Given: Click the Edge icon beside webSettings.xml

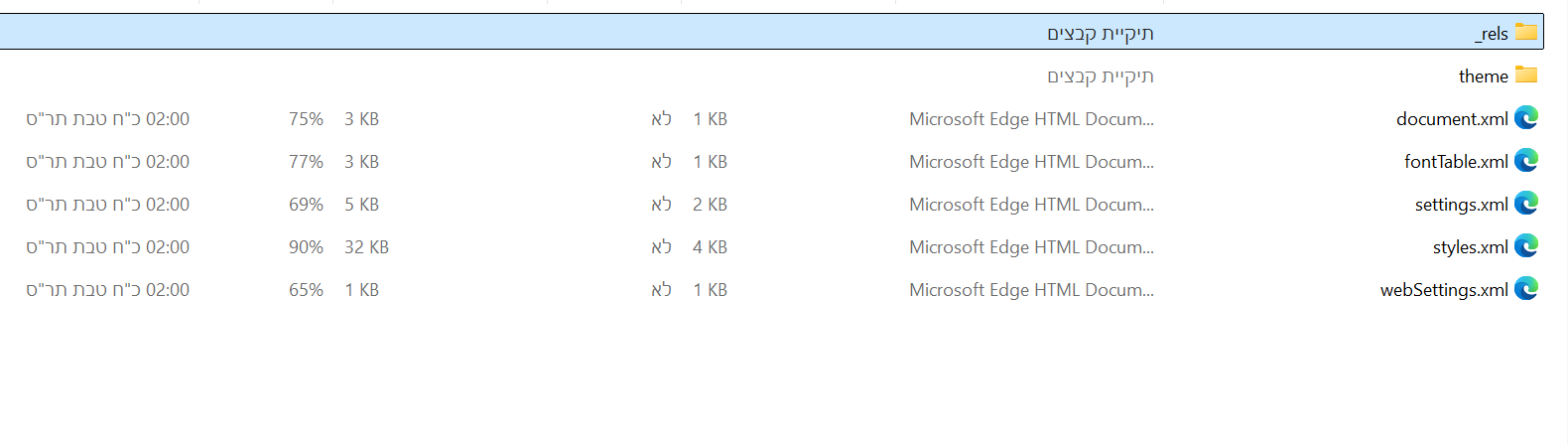Looking at the screenshot, I should coord(1526,289).
